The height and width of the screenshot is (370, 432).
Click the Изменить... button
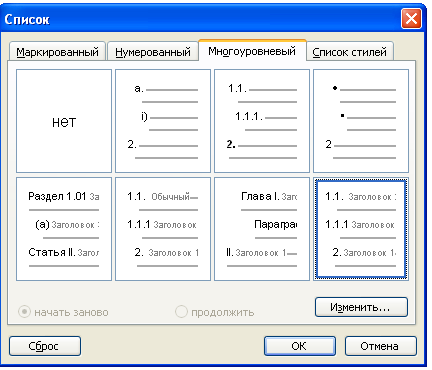click(361, 307)
